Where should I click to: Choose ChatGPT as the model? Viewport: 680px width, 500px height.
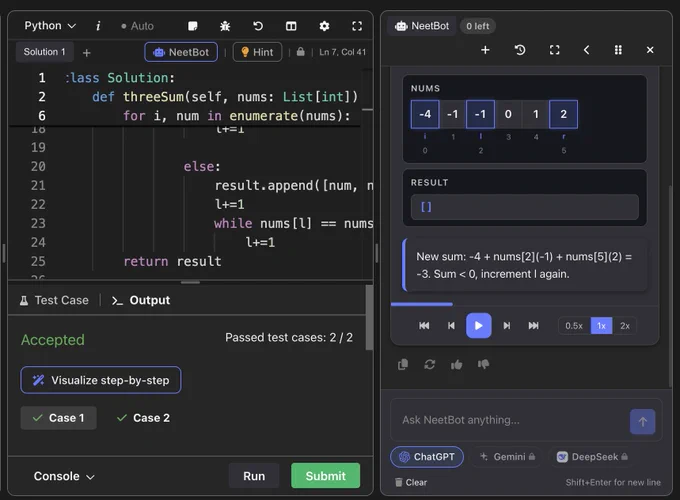click(x=427, y=457)
